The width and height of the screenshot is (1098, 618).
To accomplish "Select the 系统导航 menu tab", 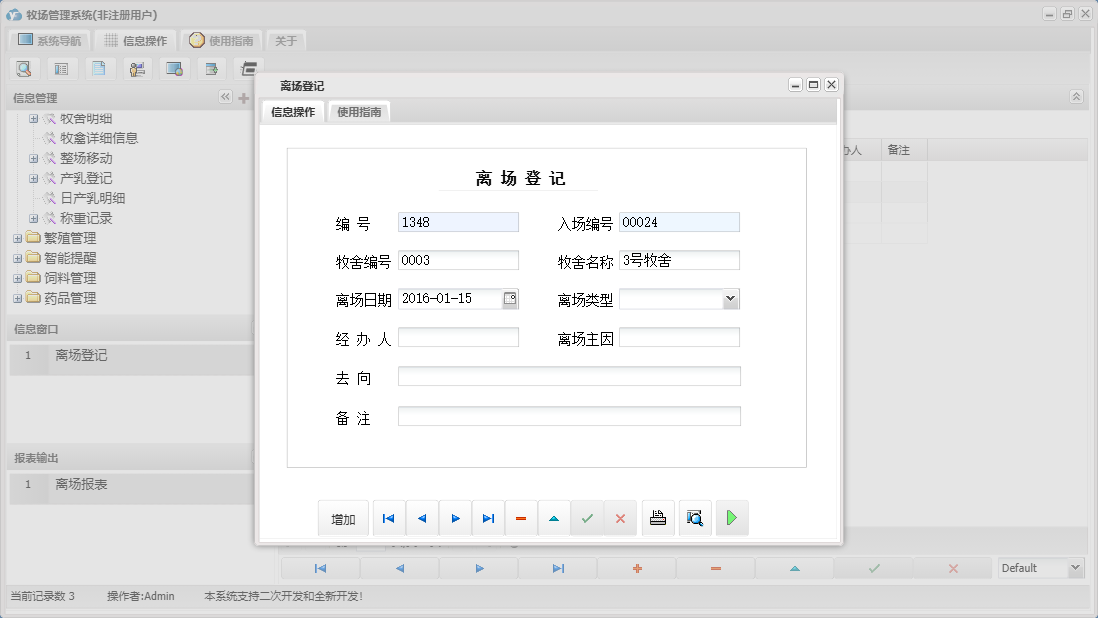I will pos(48,41).
